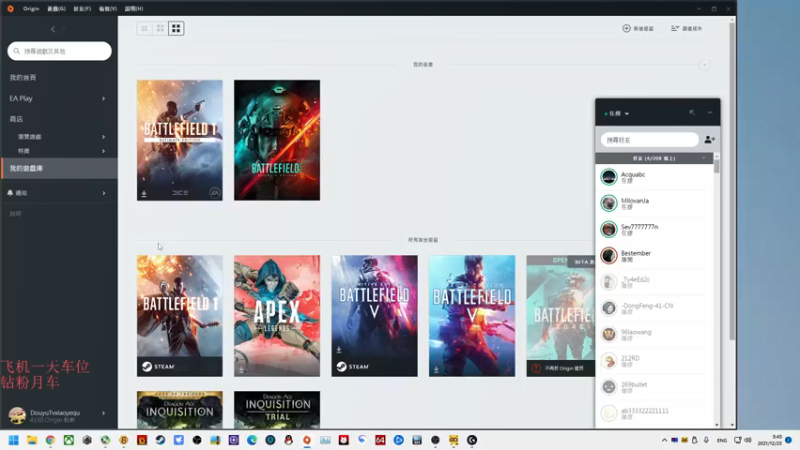Expand the user account menu arrow
800x450 pixels.
coord(104,413)
